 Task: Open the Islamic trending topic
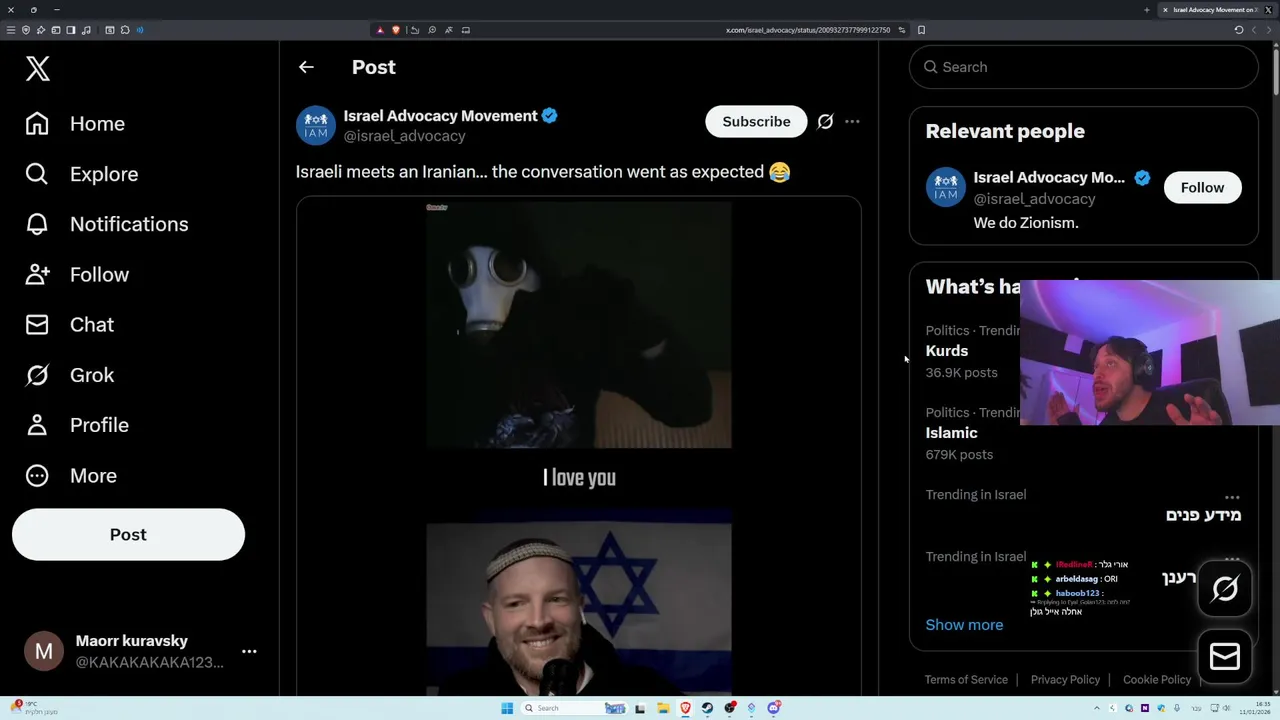click(x=951, y=433)
